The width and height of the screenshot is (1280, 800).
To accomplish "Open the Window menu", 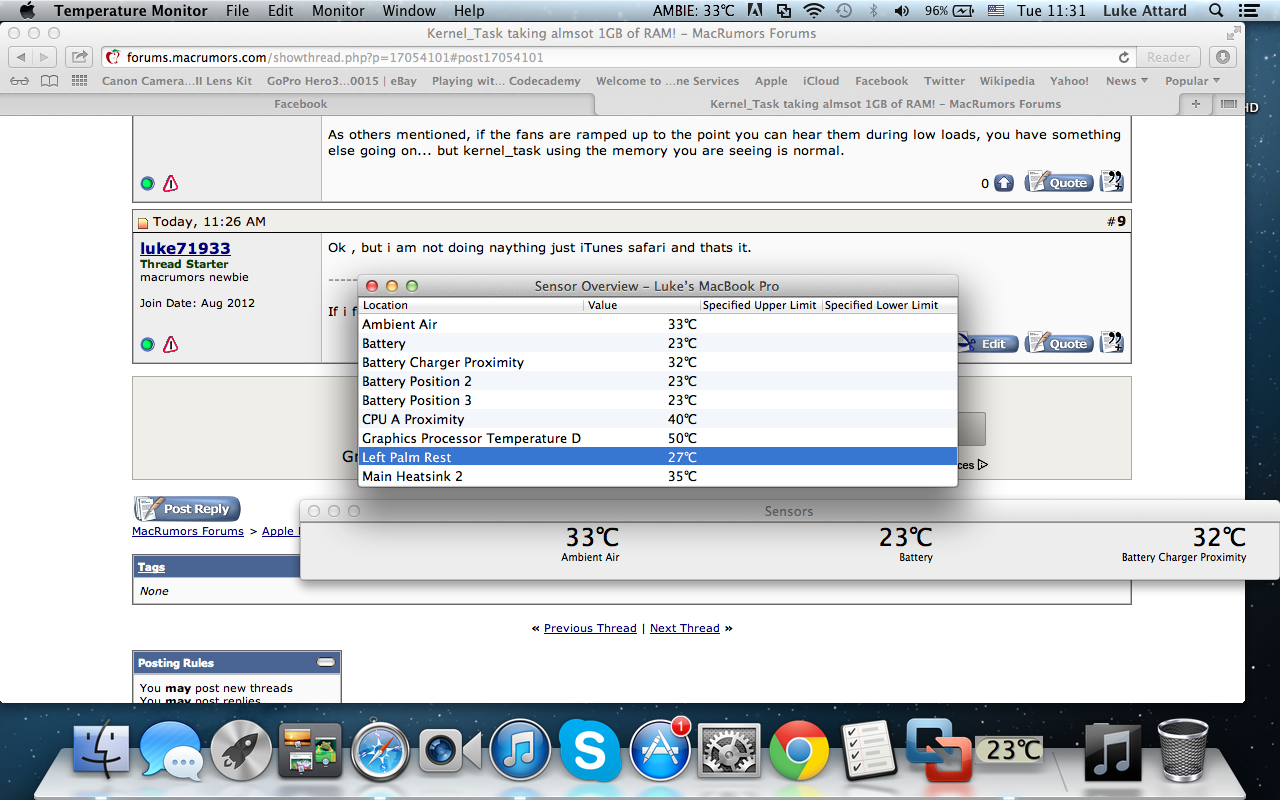I will [409, 11].
